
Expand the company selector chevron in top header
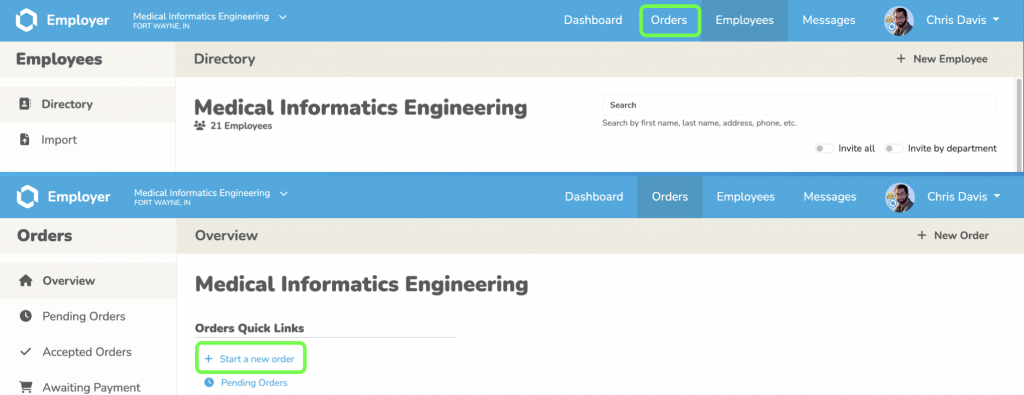tap(283, 17)
